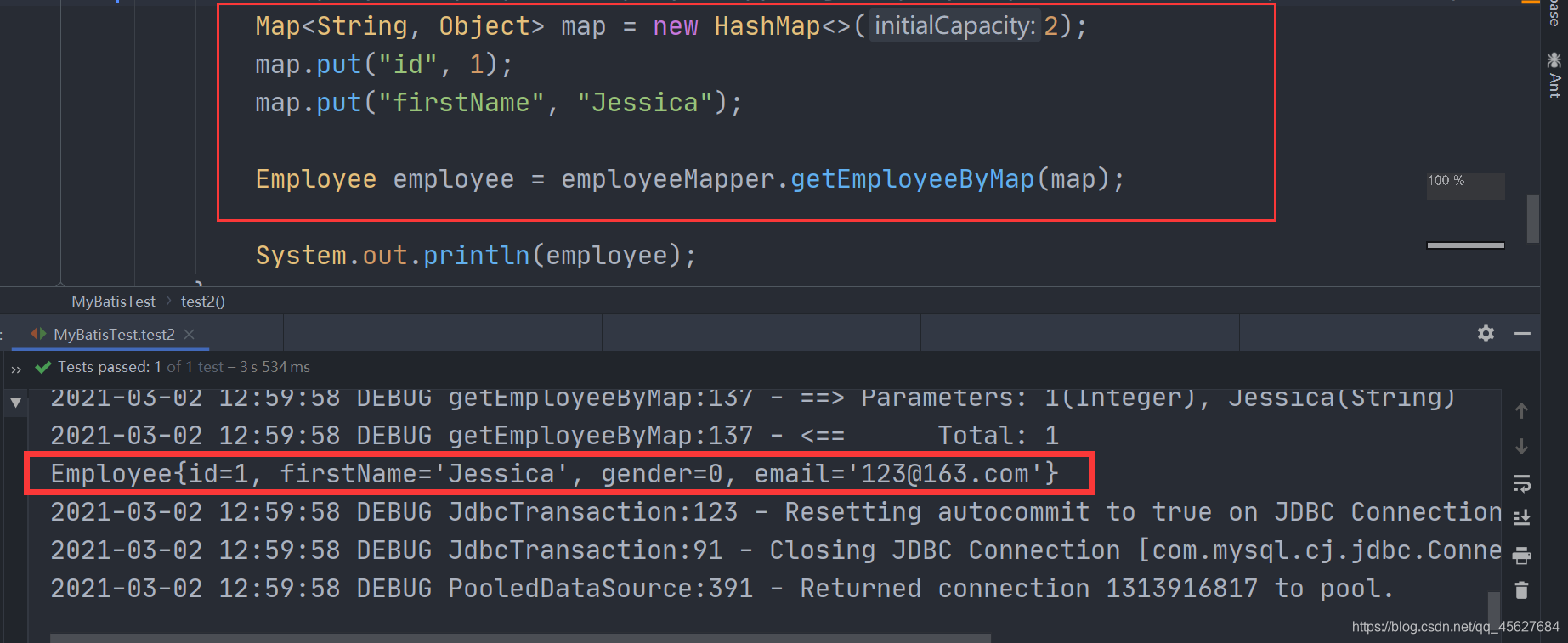The image size is (1568, 643).
Task: Click the PooledDataSource:391 log line
Action: 722,589
